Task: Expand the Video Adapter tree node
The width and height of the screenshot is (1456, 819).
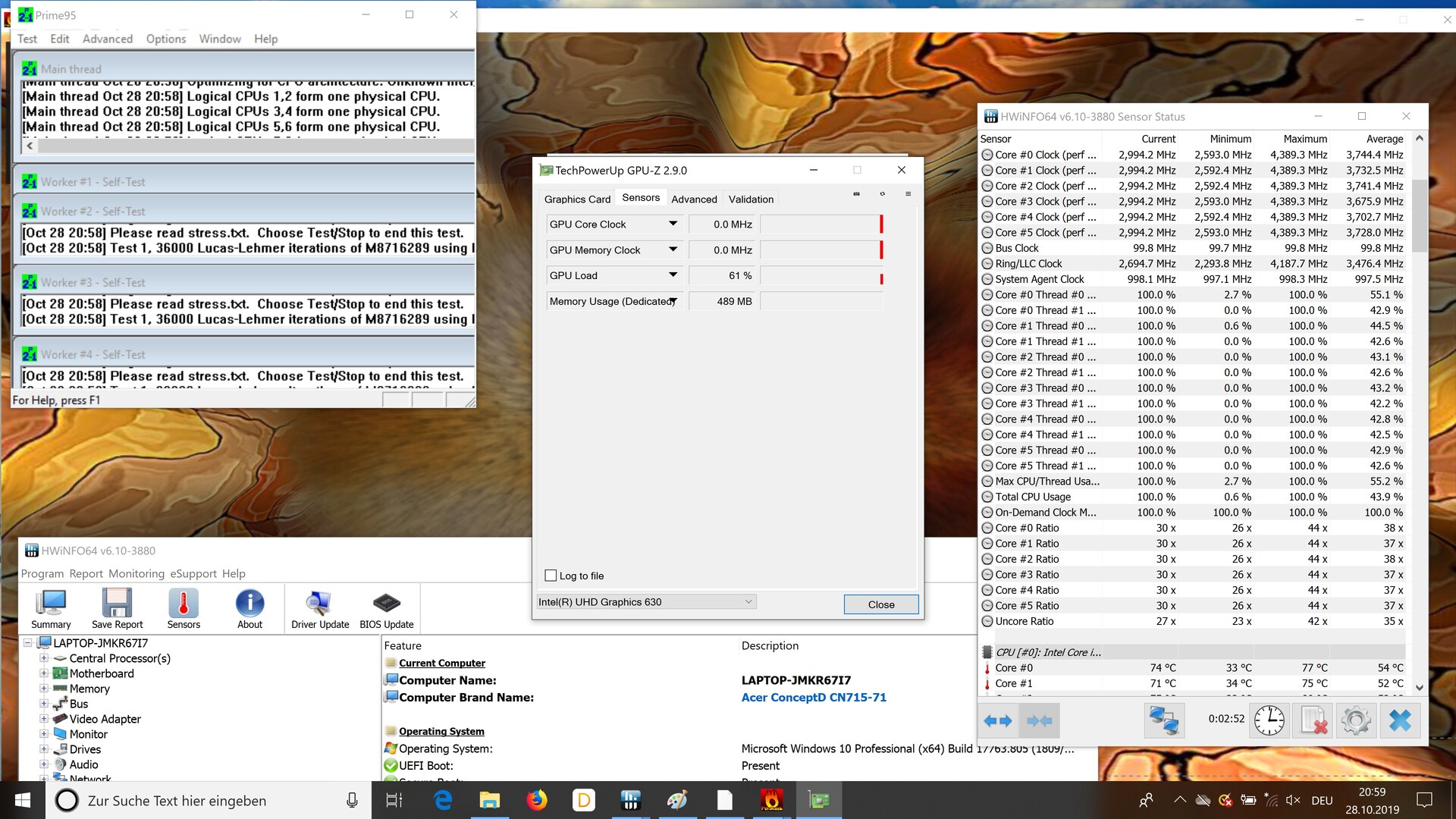Action: click(x=44, y=719)
